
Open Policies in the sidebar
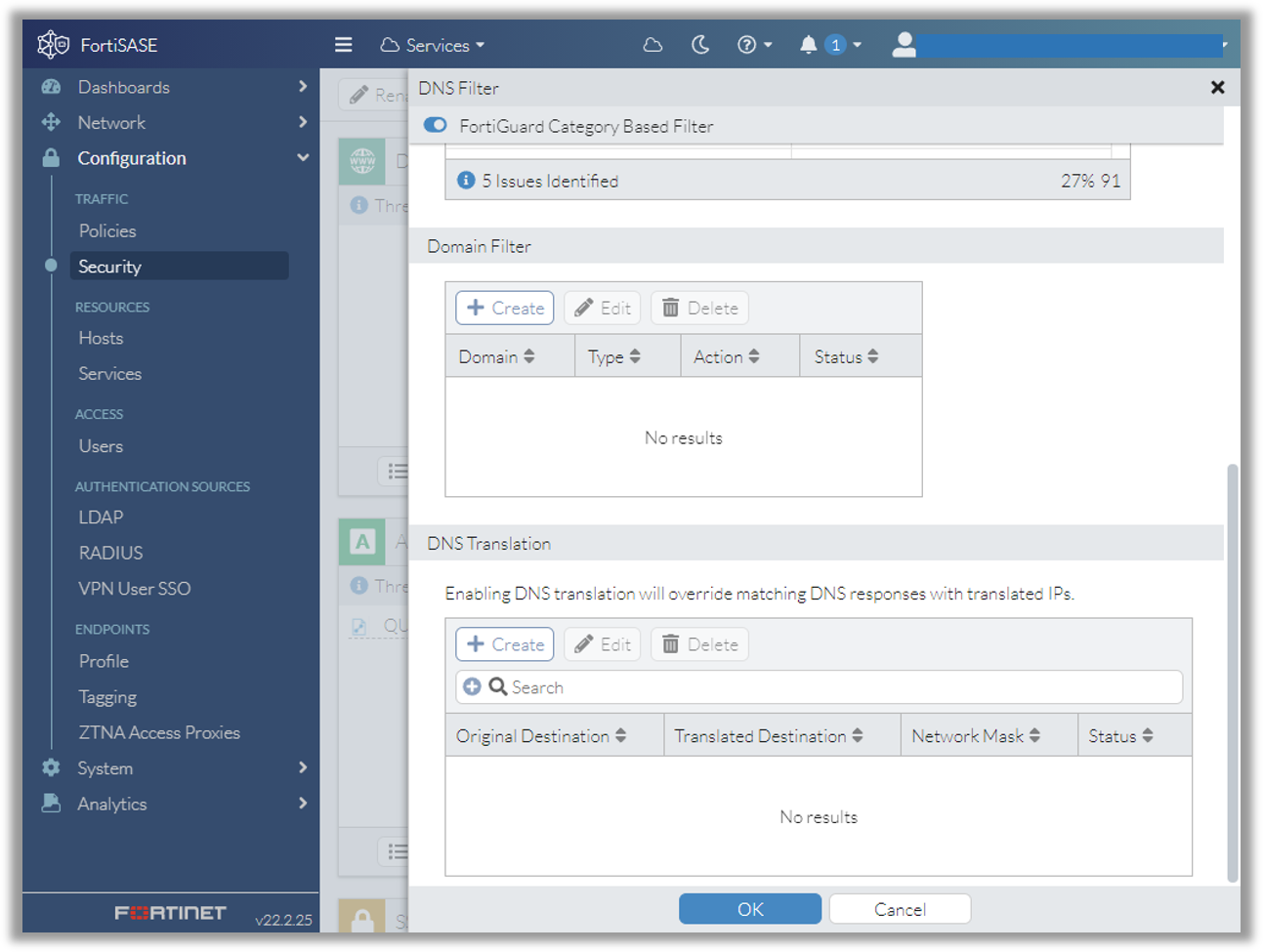click(107, 231)
